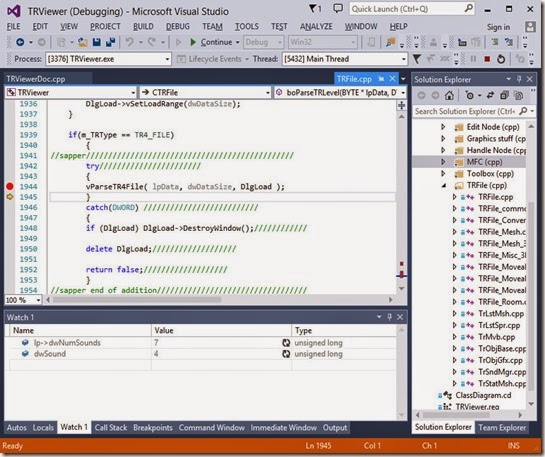545x457 pixels.
Task: Click the refresh icon for dwSound value
Action: coord(286,354)
